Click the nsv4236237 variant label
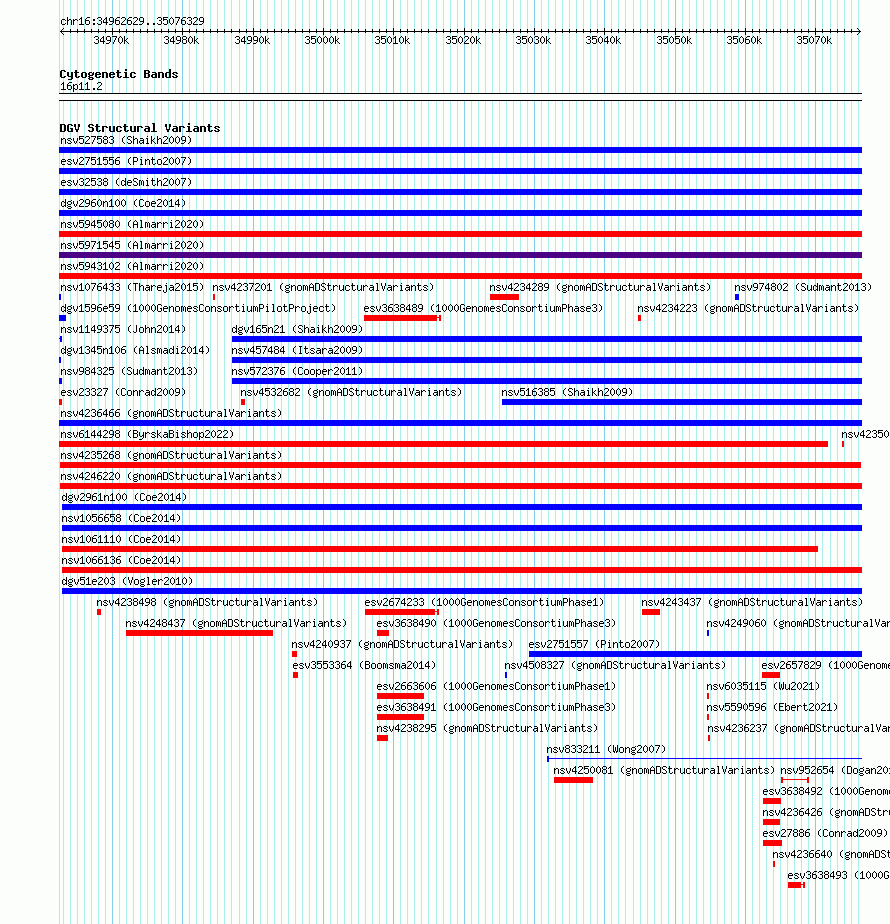The height and width of the screenshot is (924, 890). 798,728
